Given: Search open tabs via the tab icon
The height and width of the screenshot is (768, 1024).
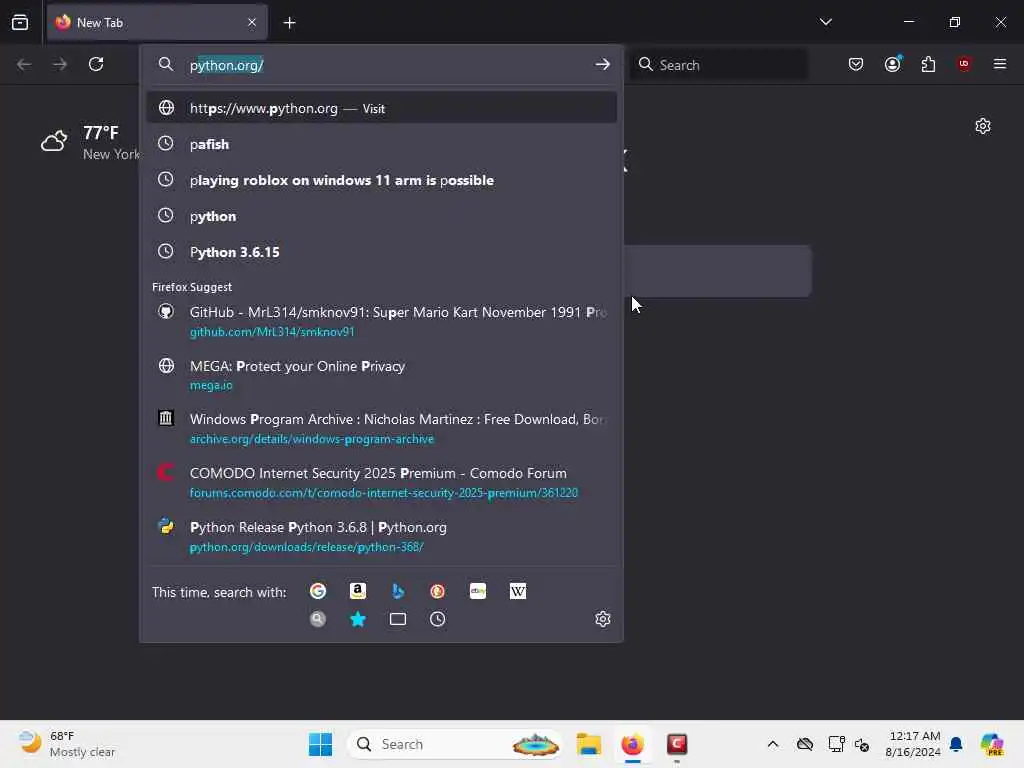Looking at the screenshot, I should coord(398,619).
